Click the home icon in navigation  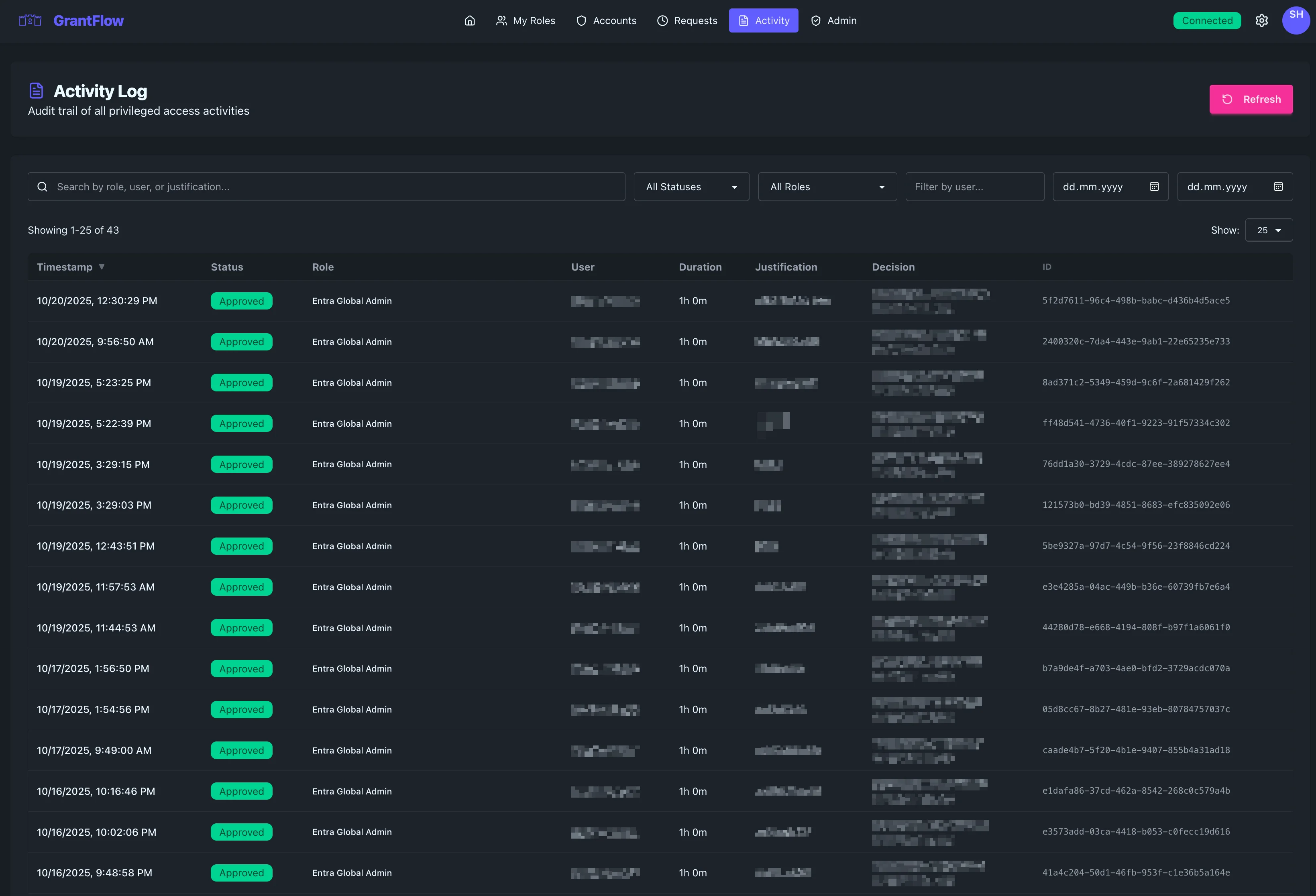click(x=469, y=20)
